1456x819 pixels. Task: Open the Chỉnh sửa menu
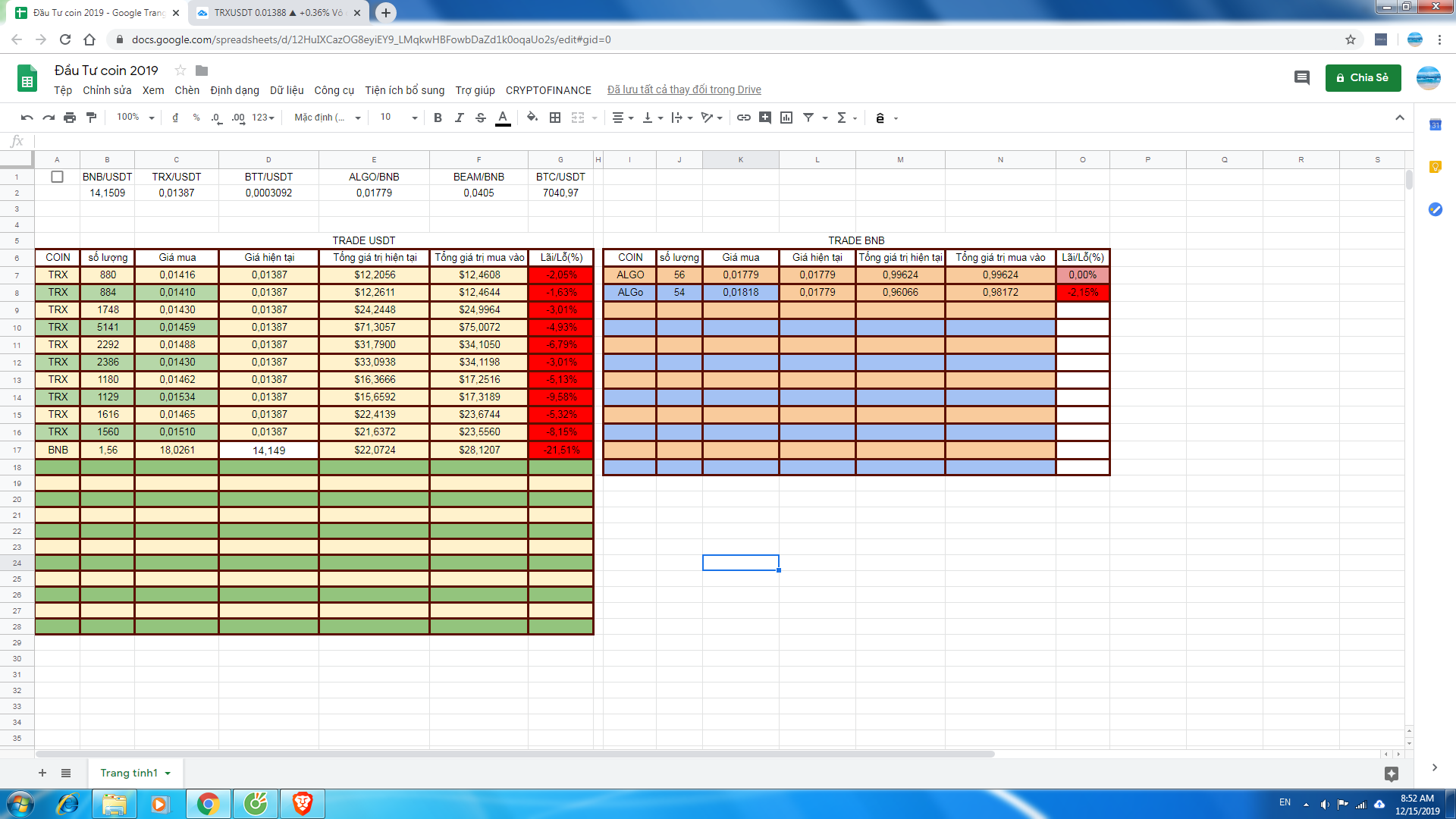click(107, 90)
